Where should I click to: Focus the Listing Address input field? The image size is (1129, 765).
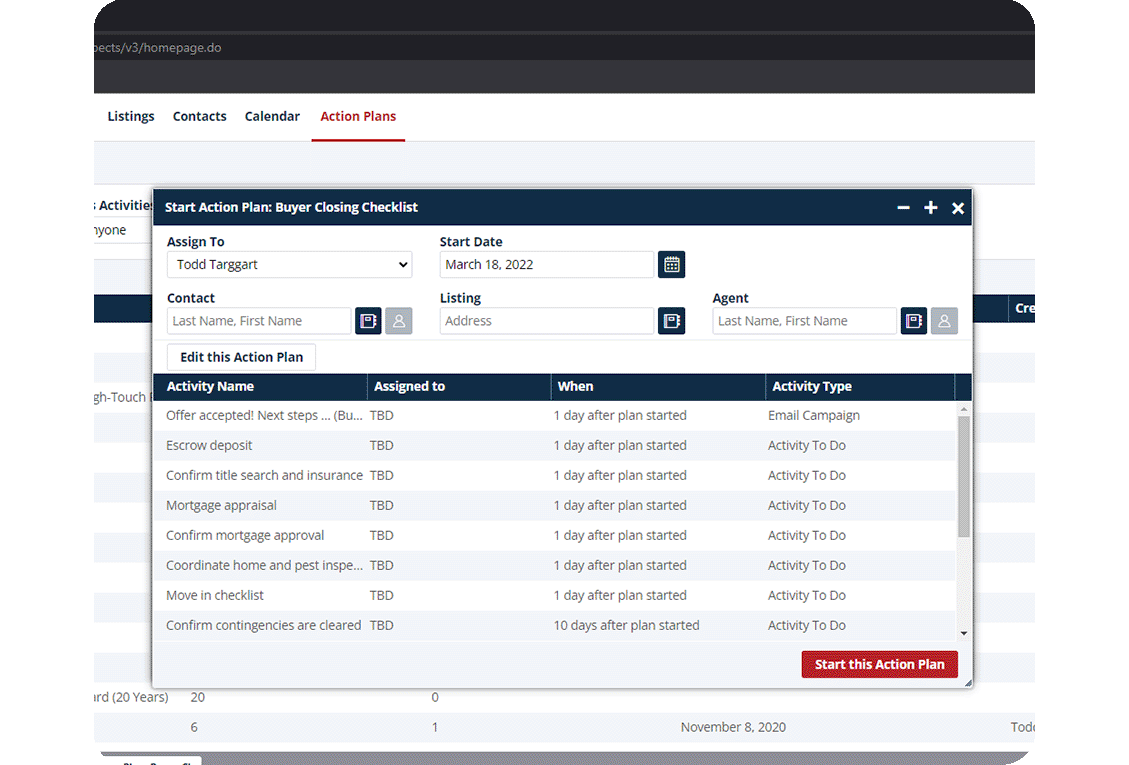coord(546,321)
